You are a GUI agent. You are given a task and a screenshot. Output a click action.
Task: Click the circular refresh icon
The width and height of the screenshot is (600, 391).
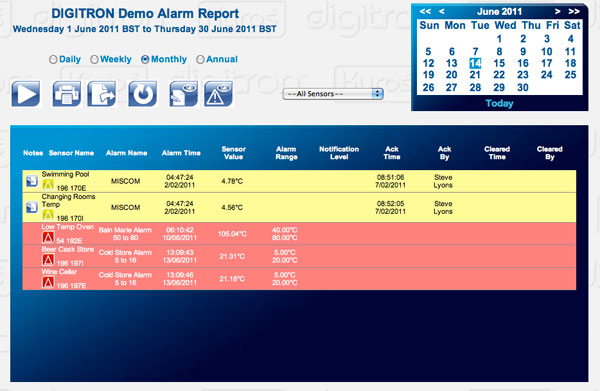[142, 94]
